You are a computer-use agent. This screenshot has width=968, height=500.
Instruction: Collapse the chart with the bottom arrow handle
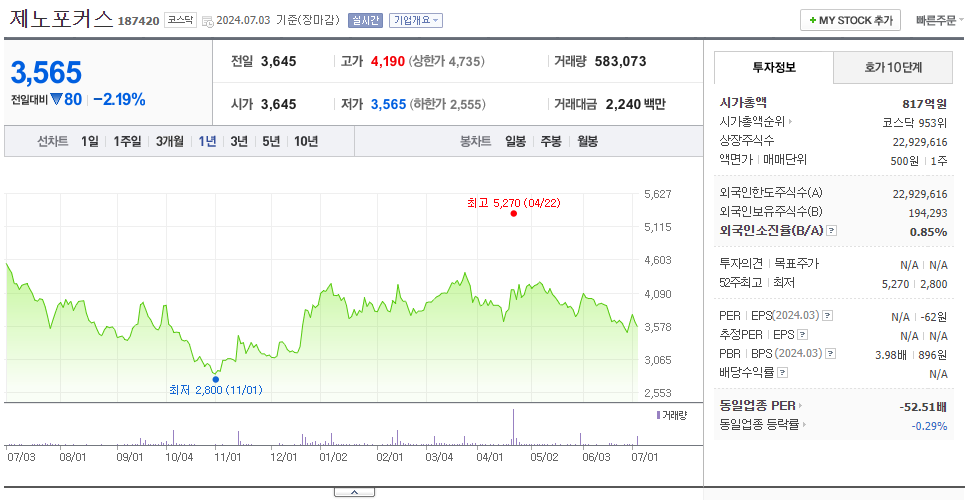click(x=354, y=492)
